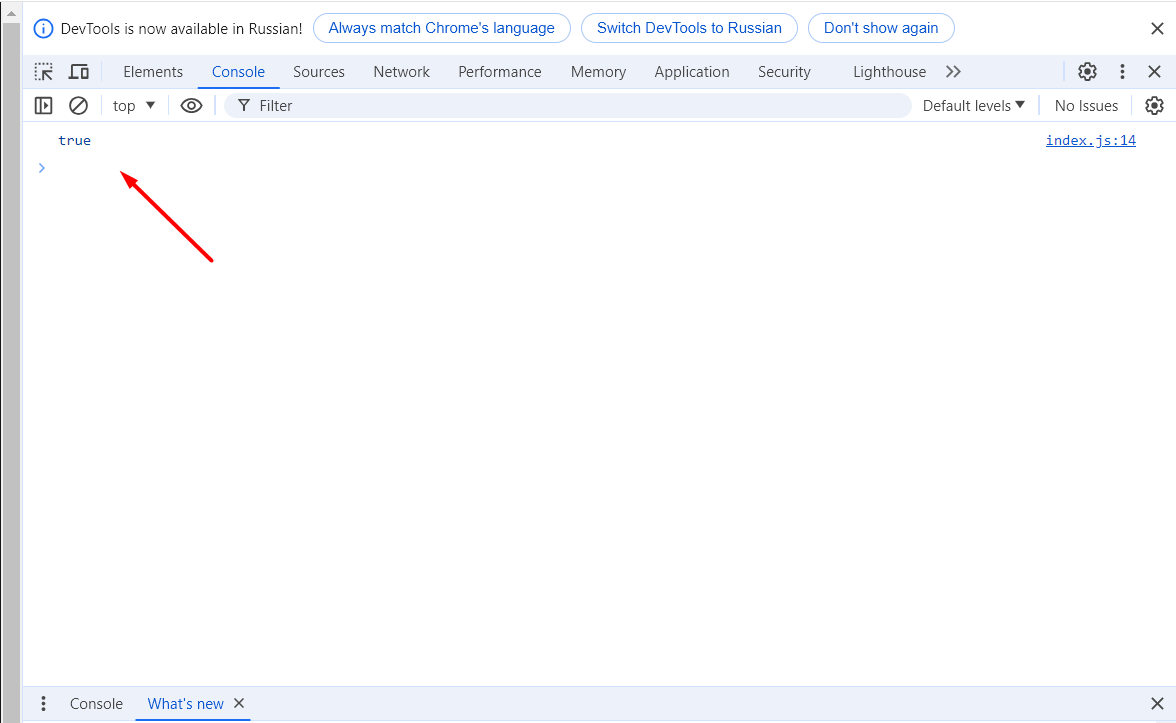The width and height of the screenshot is (1176, 723).
Task: Open the top JavaScript context dropdown
Action: [134, 106]
